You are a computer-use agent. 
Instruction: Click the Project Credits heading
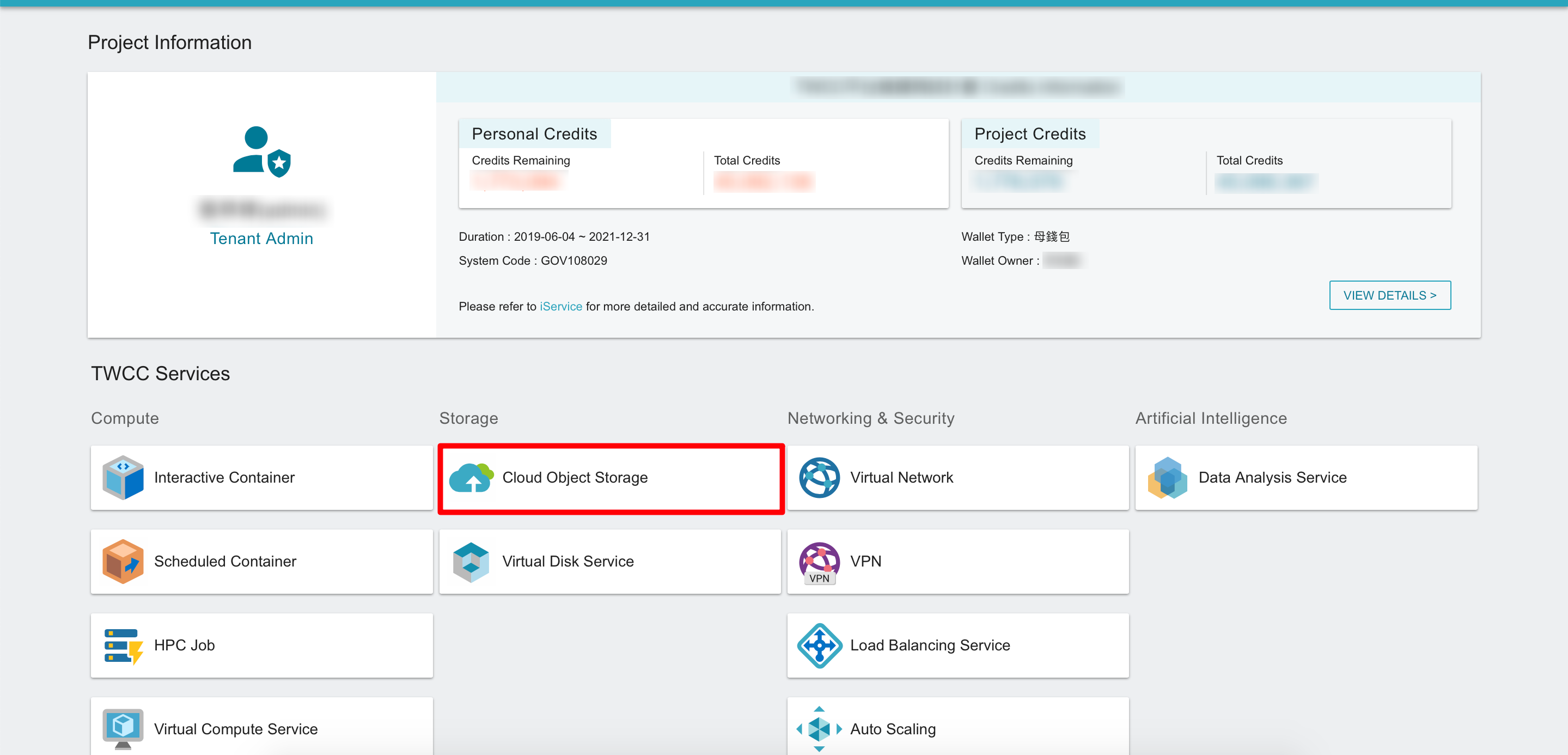pos(1030,133)
